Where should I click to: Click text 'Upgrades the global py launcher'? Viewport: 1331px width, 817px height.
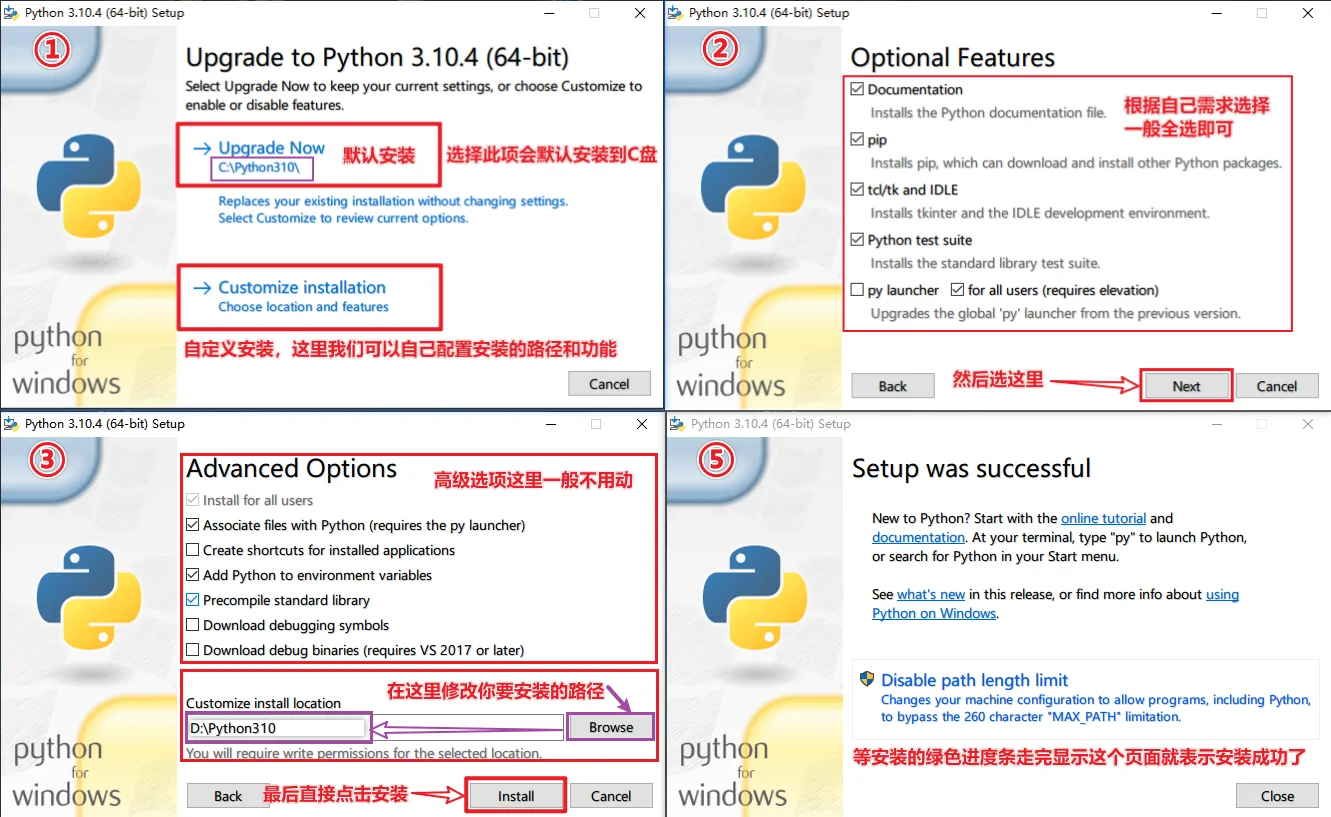coord(1055,313)
